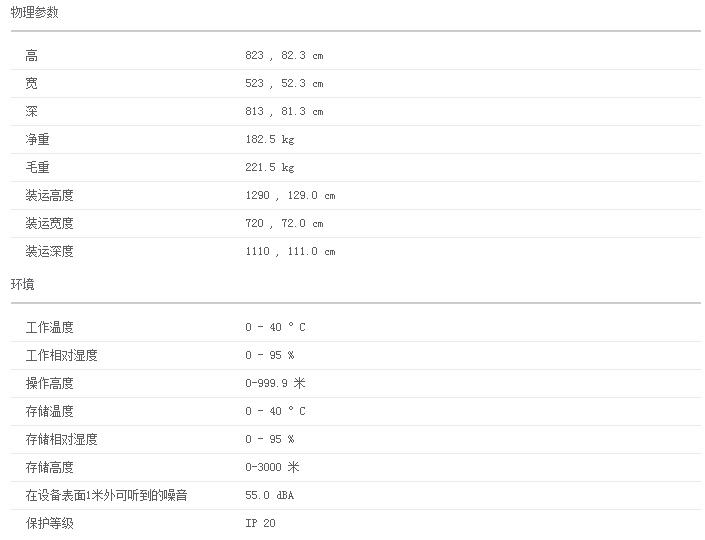The width and height of the screenshot is (705, 540).
Task: Click the shipping depth value 1110, 111.0 cm
Action: point(290,252)
